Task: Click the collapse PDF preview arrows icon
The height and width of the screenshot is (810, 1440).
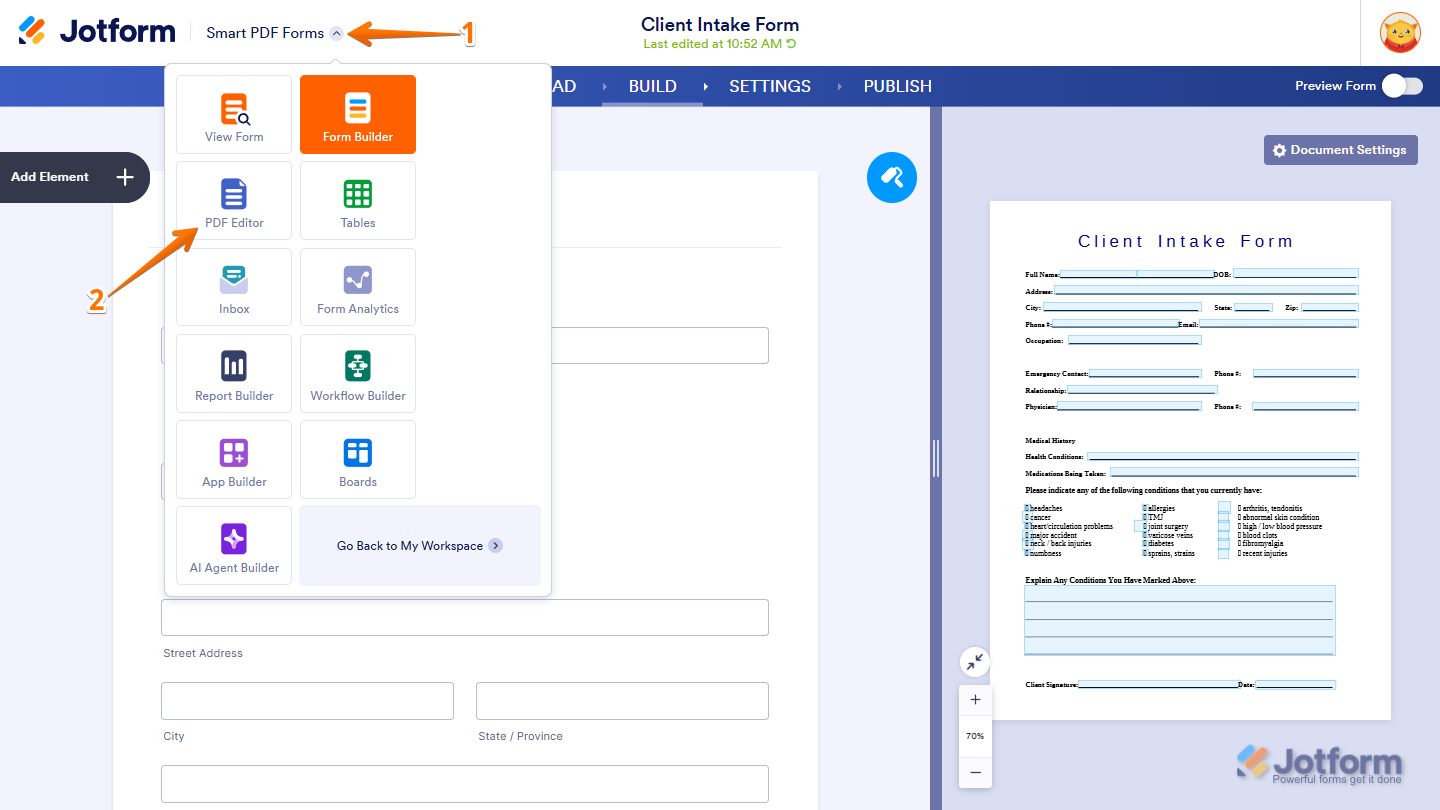Action: pyautogui.click(x=975, y=662)
